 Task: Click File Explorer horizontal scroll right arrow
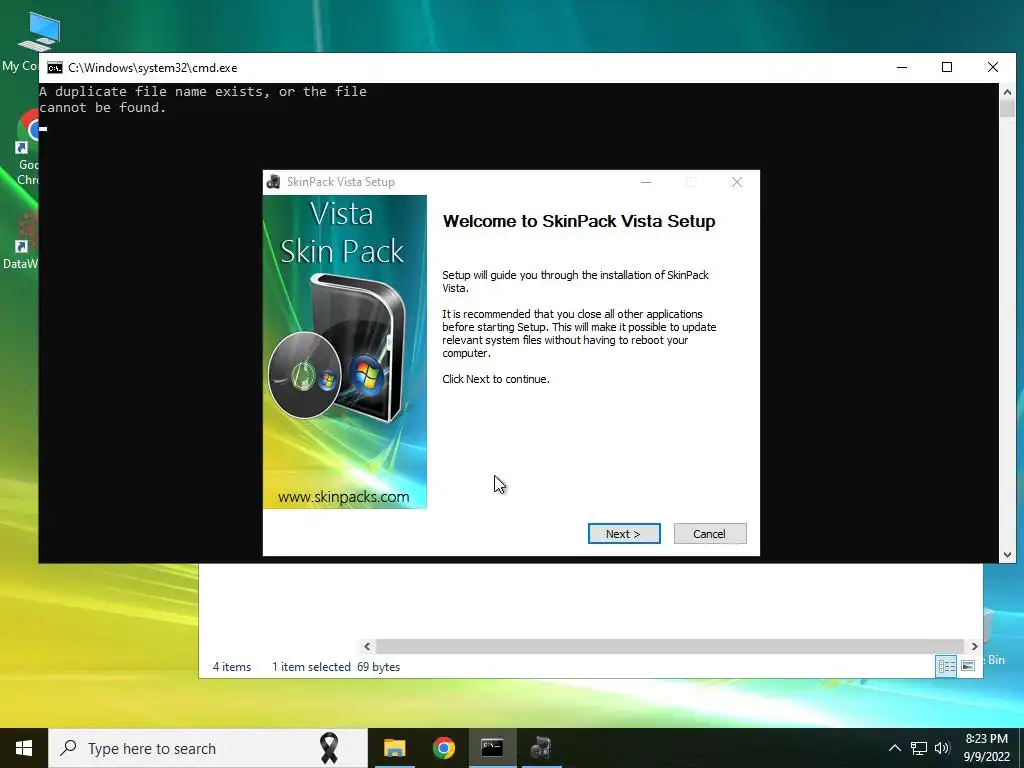974,647
